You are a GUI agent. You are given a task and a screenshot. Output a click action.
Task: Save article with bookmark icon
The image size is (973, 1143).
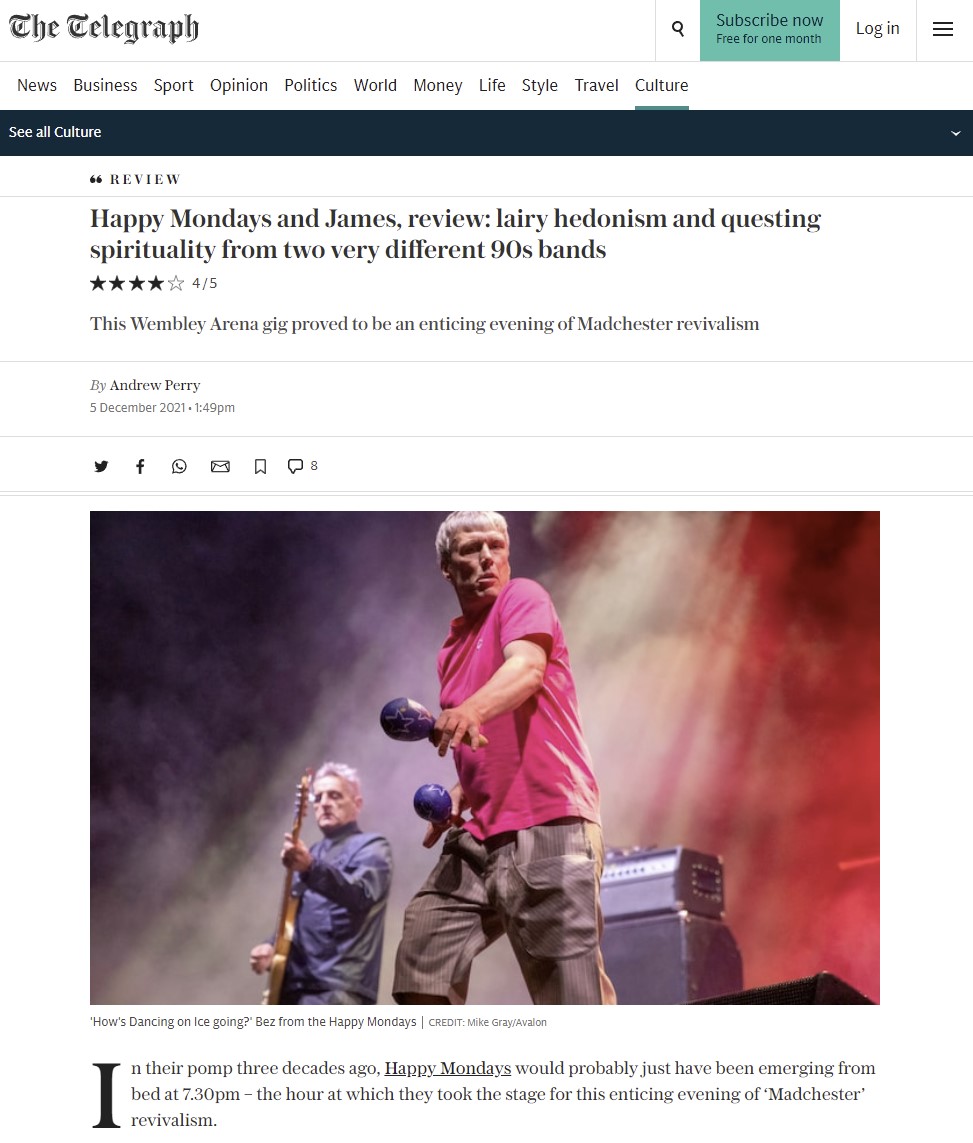tap(260, 467)
